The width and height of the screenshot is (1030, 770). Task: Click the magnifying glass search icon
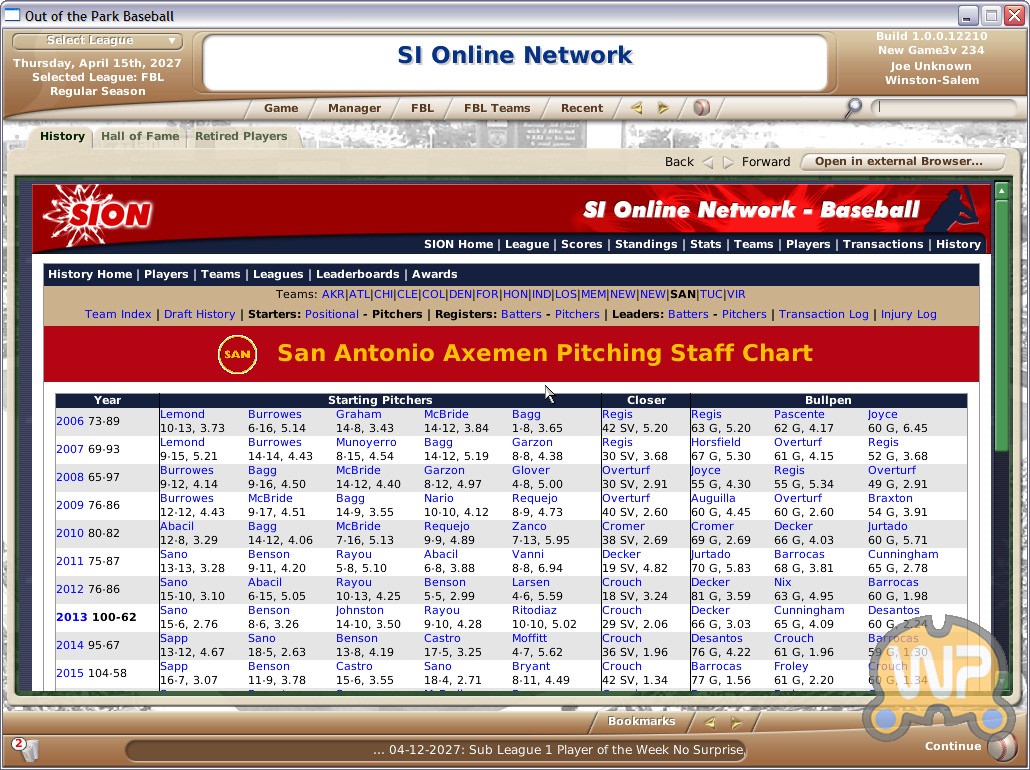point(852,108)
